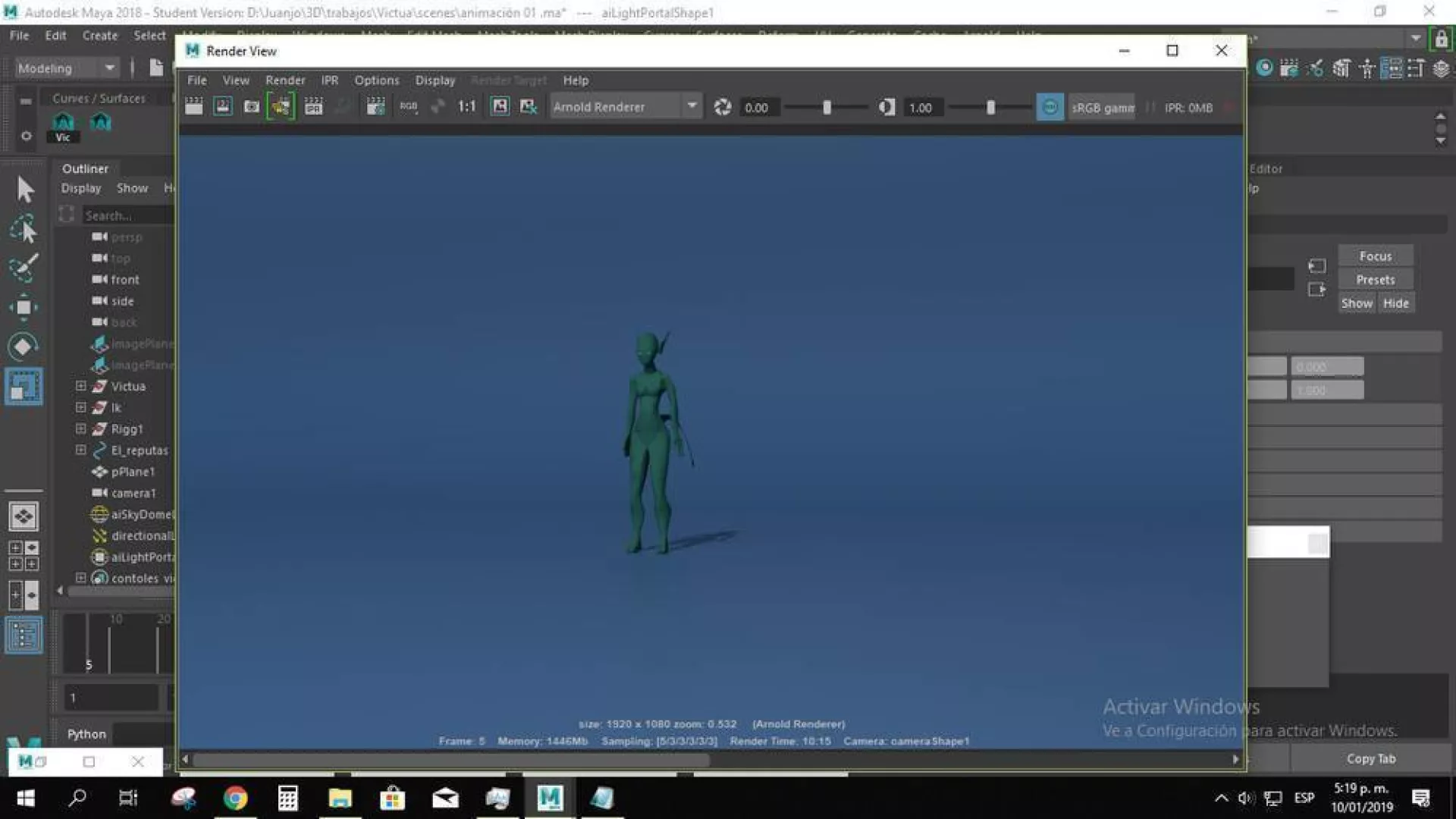Click the Presets button
This screenshot has height=819, width=1456.
point(1375,280)
